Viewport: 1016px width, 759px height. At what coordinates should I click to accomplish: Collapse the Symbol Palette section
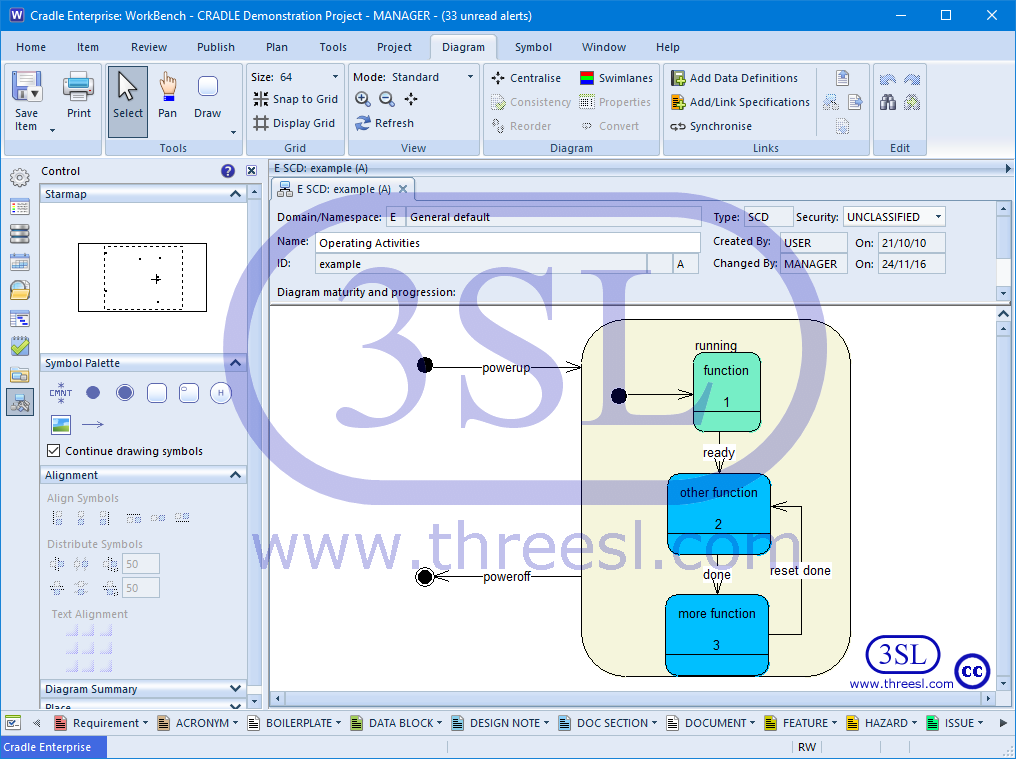tap(235, 363)
